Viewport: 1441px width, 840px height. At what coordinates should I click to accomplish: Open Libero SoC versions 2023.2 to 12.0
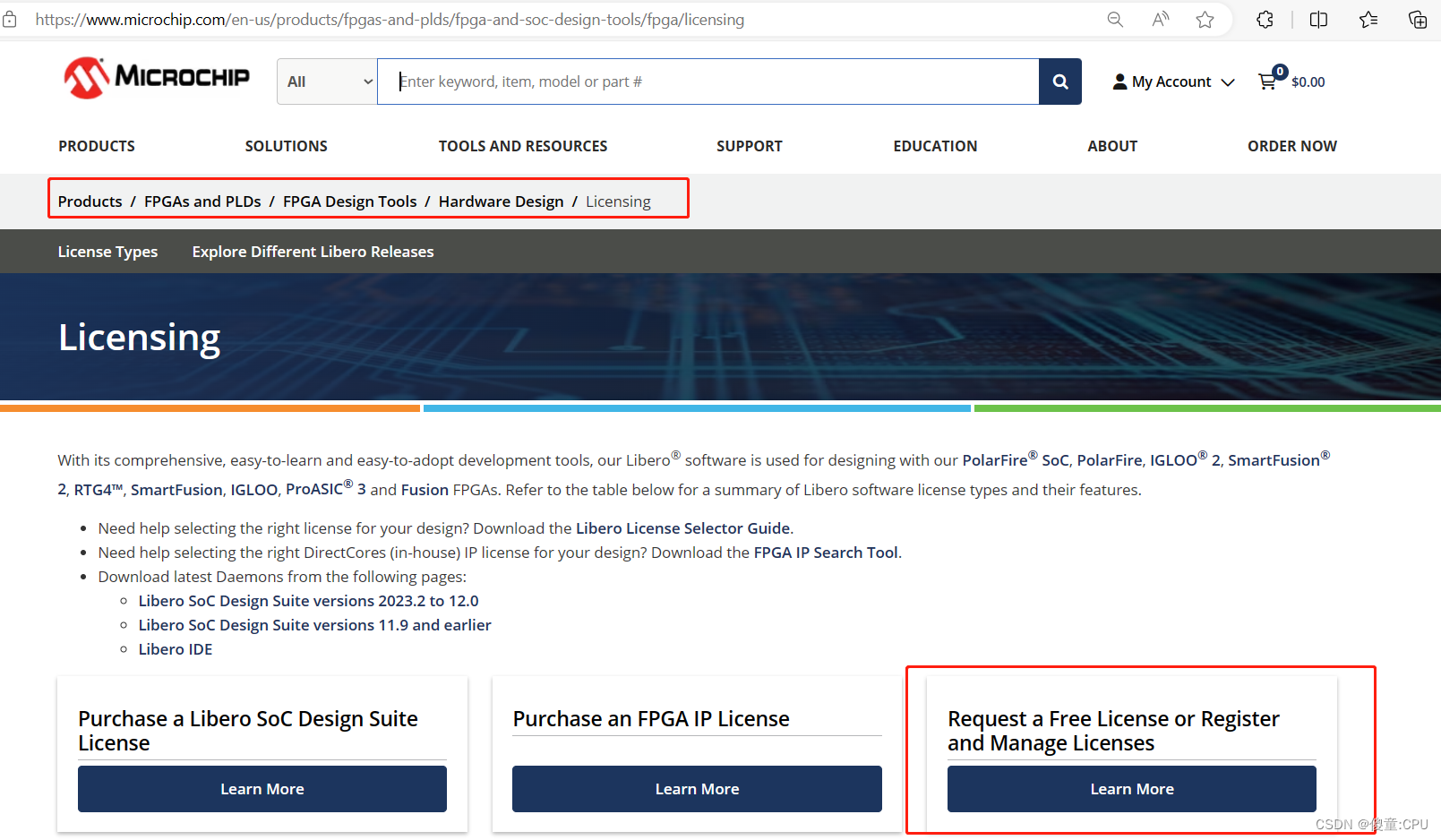click(308, 601)
